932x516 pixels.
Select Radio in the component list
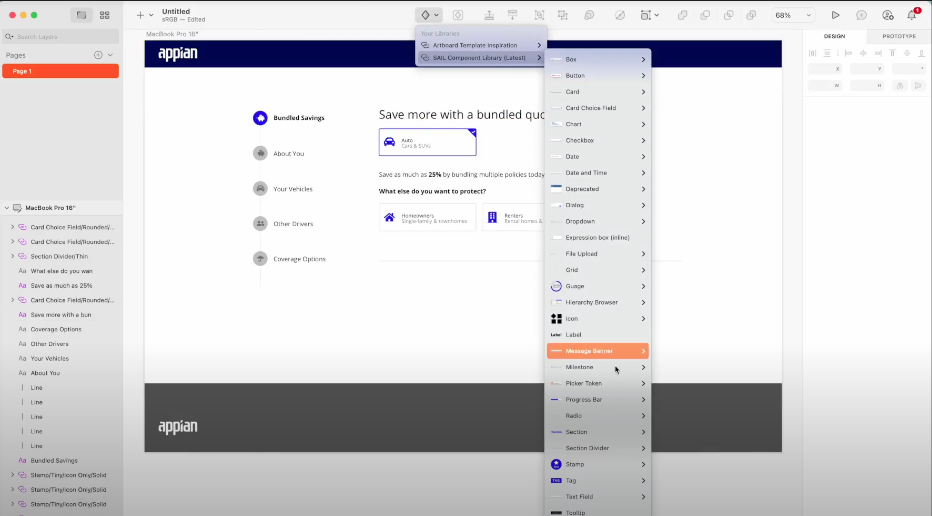tap(574, 415)
